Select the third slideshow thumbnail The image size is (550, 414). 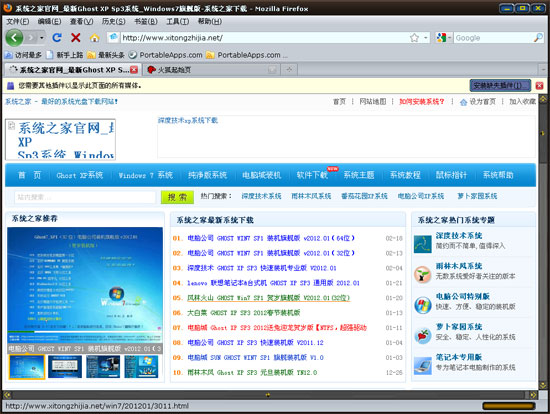tap(103, 367)
